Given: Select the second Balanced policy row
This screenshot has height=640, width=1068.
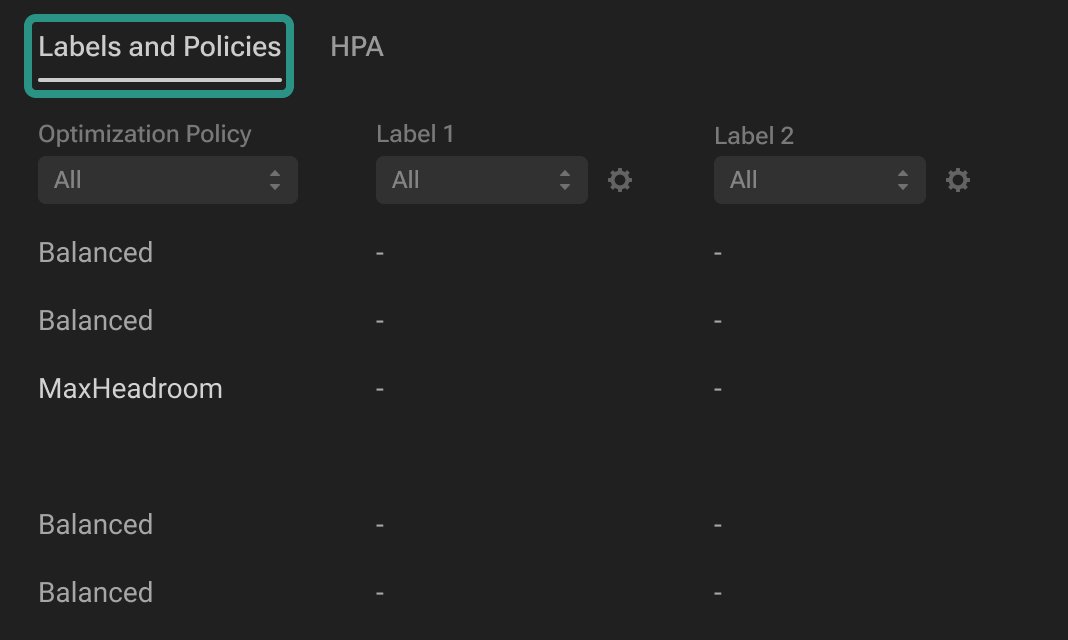Looking at the screenshot, I should pyautogui.click(x=96, y=321).
